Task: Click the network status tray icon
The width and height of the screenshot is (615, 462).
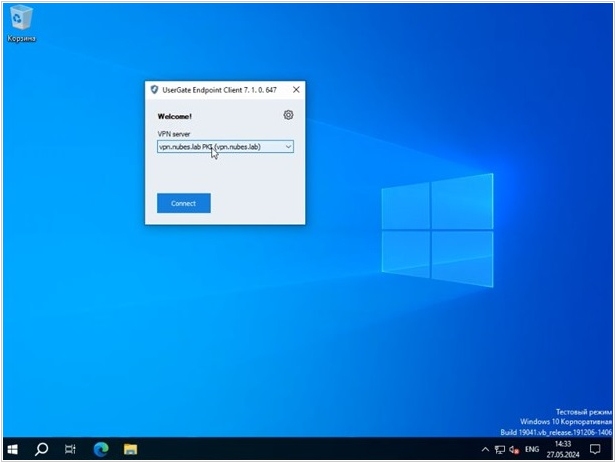Action: point(499,450)
